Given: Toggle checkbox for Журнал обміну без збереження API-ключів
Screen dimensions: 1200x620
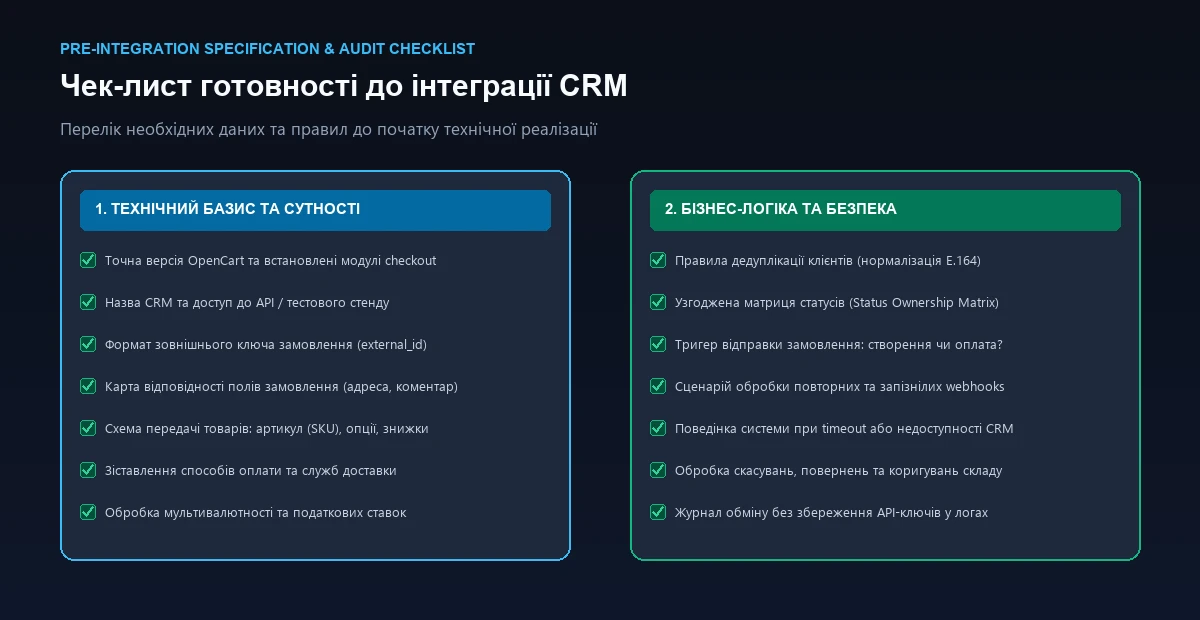Looking at the screenshot, I should (x=658, y=512).
